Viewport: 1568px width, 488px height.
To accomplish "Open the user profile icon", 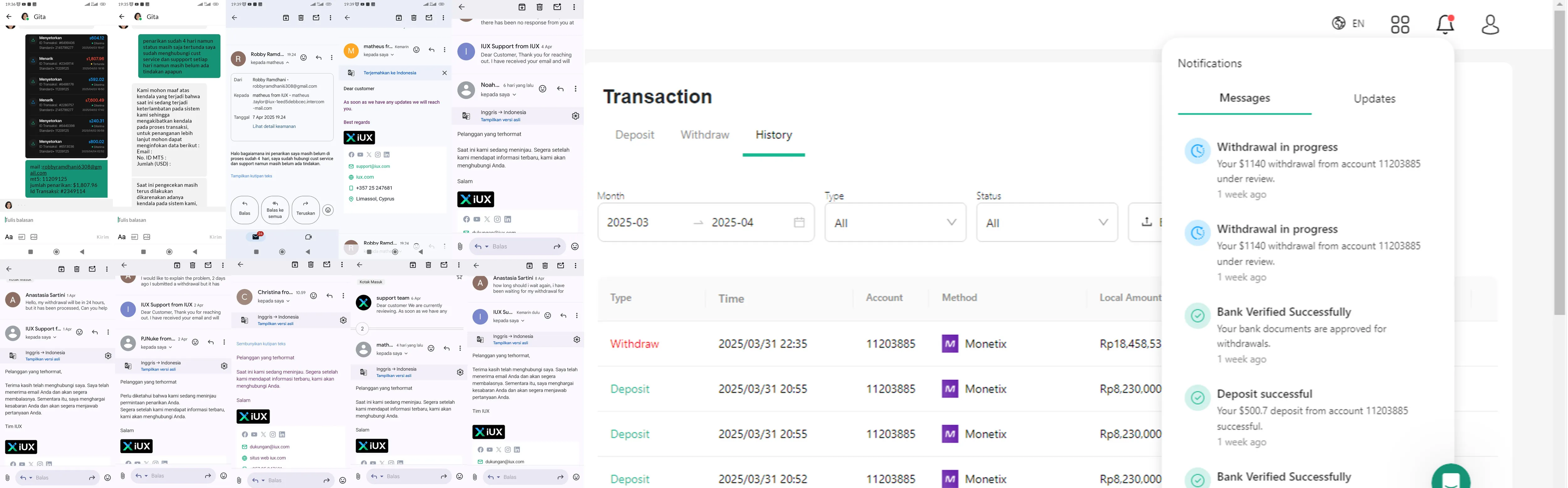I will click(x=1490, y=24).
